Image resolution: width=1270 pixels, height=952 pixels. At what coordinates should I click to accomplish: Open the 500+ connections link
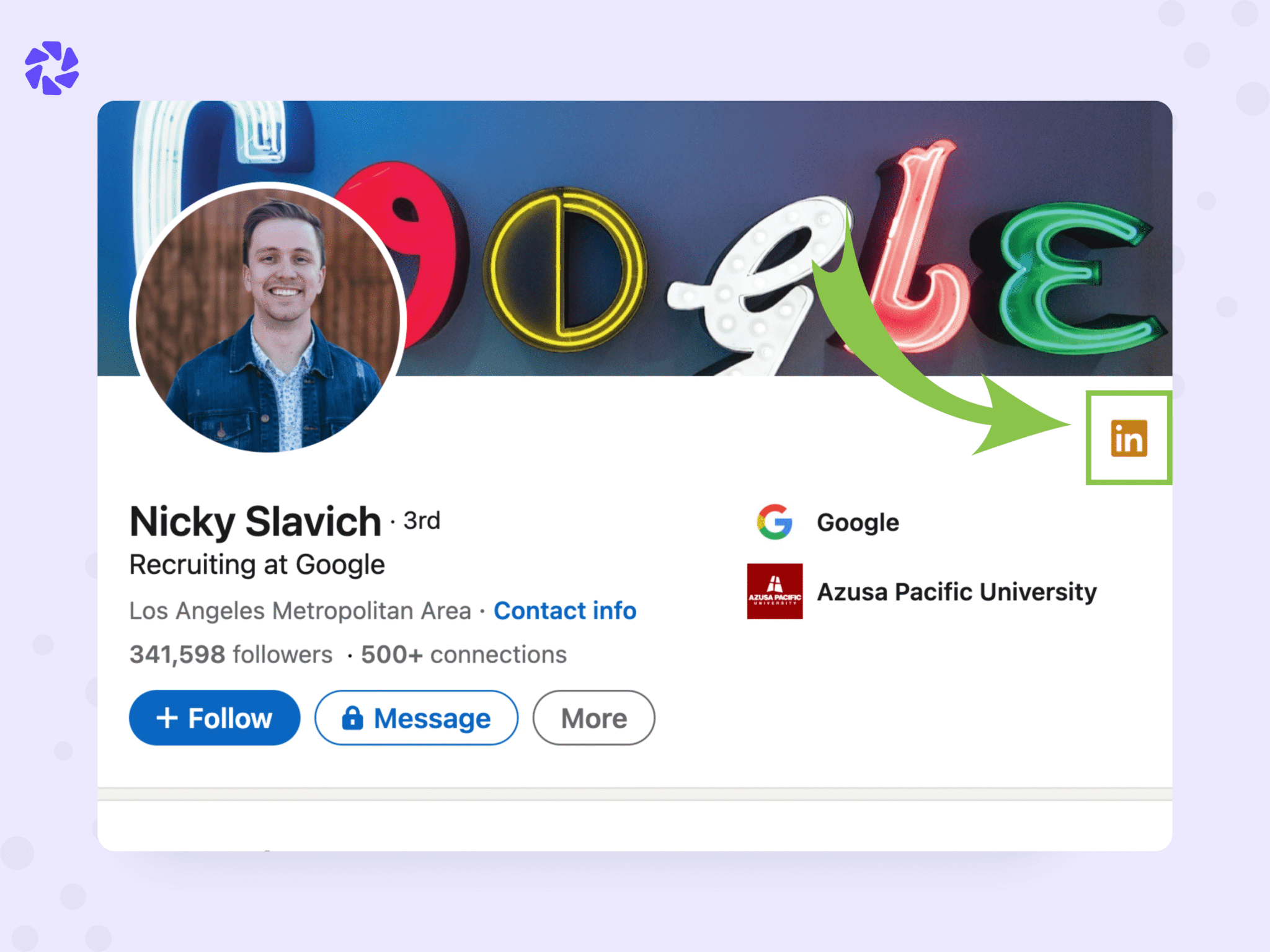(x=464, y=654)
